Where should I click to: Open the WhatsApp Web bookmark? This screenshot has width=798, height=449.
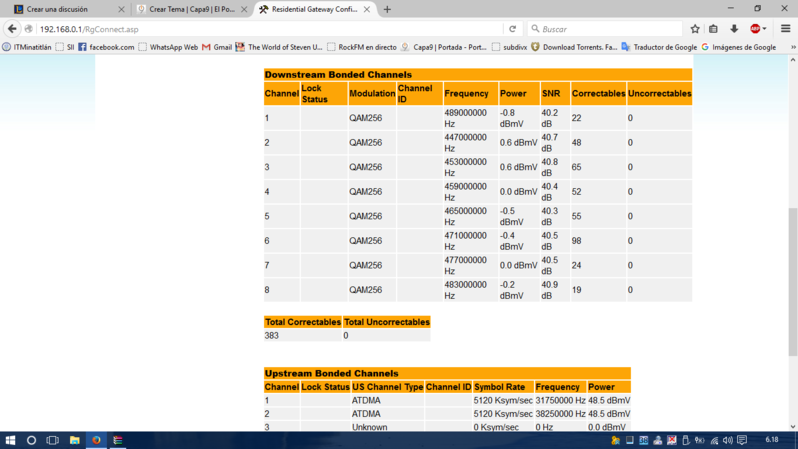point(168,47)
